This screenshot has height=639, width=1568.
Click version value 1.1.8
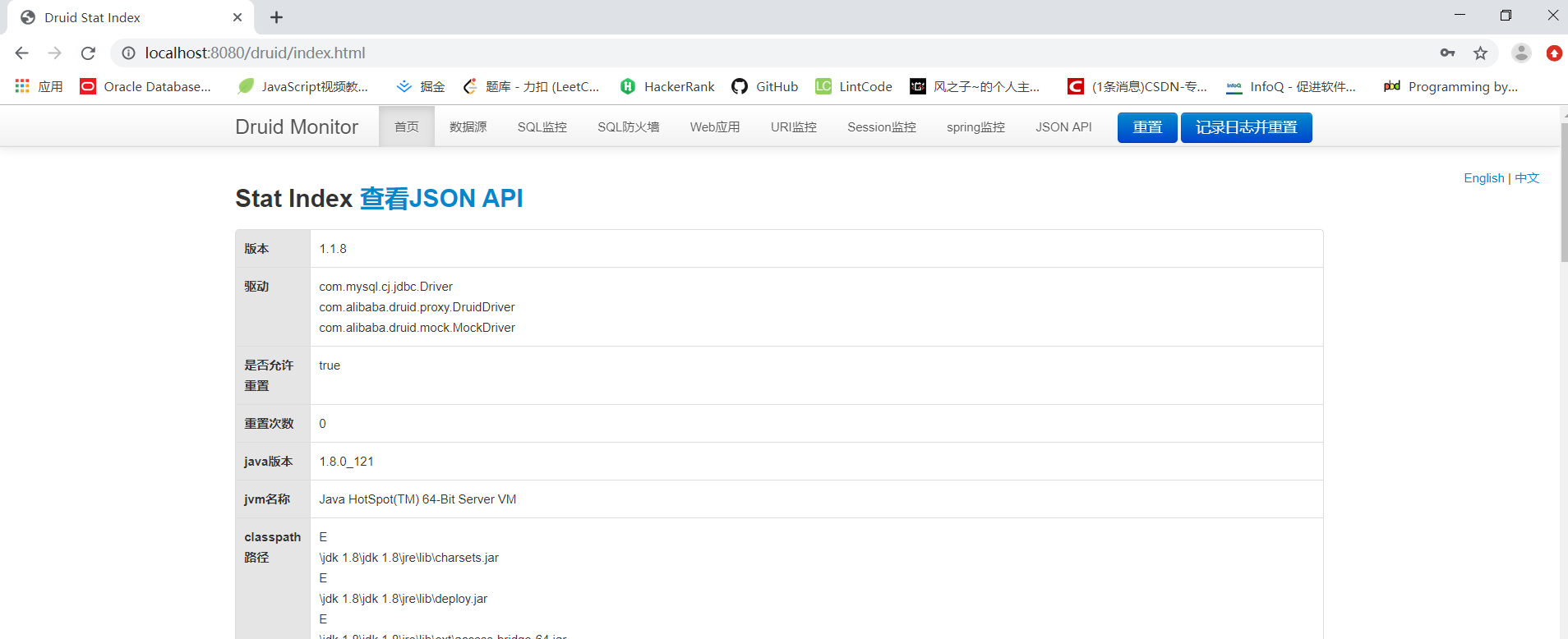333,249
